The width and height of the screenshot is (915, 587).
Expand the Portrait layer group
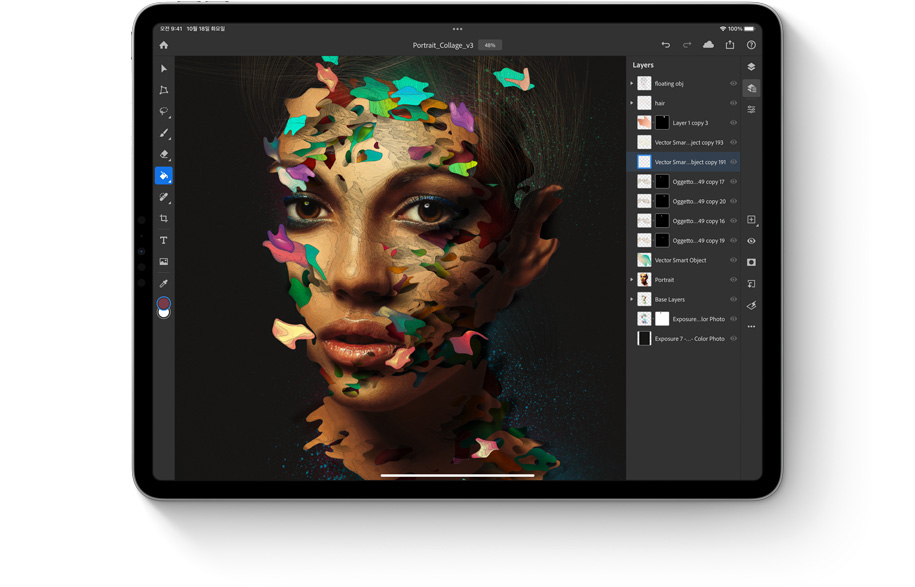631,279
